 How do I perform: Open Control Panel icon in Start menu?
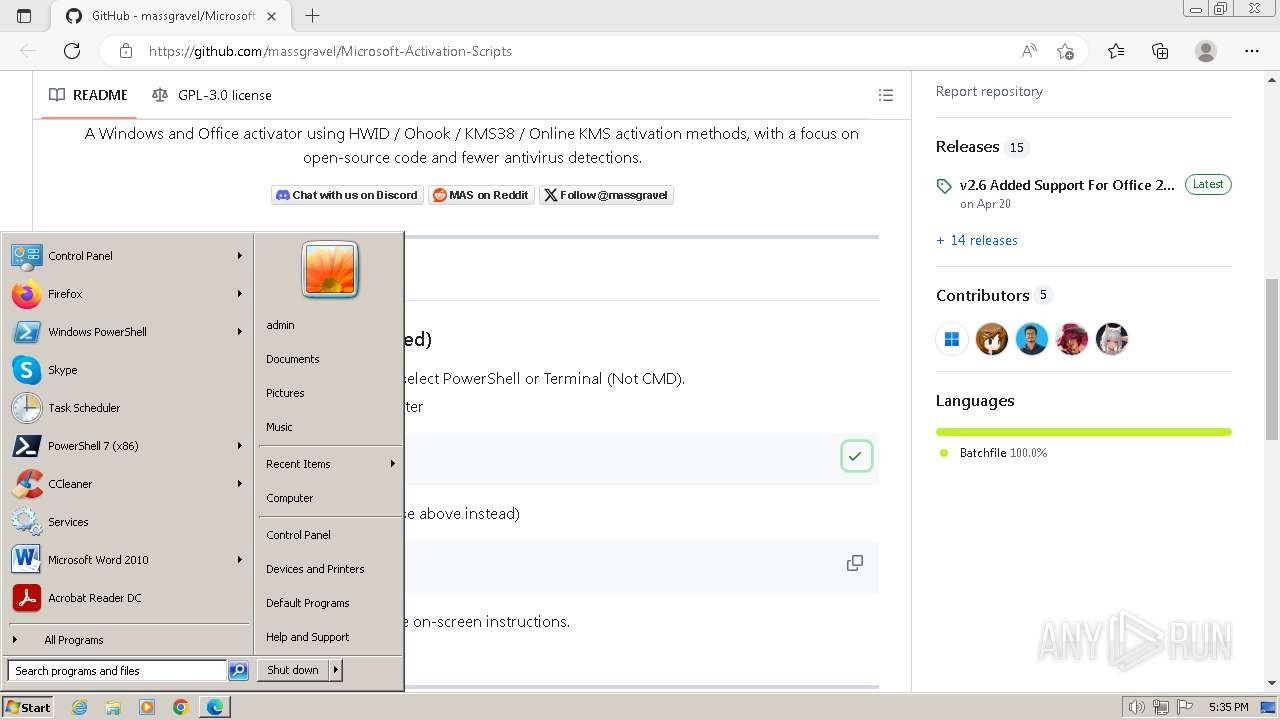pyautogui.click(x=27, y=256)
